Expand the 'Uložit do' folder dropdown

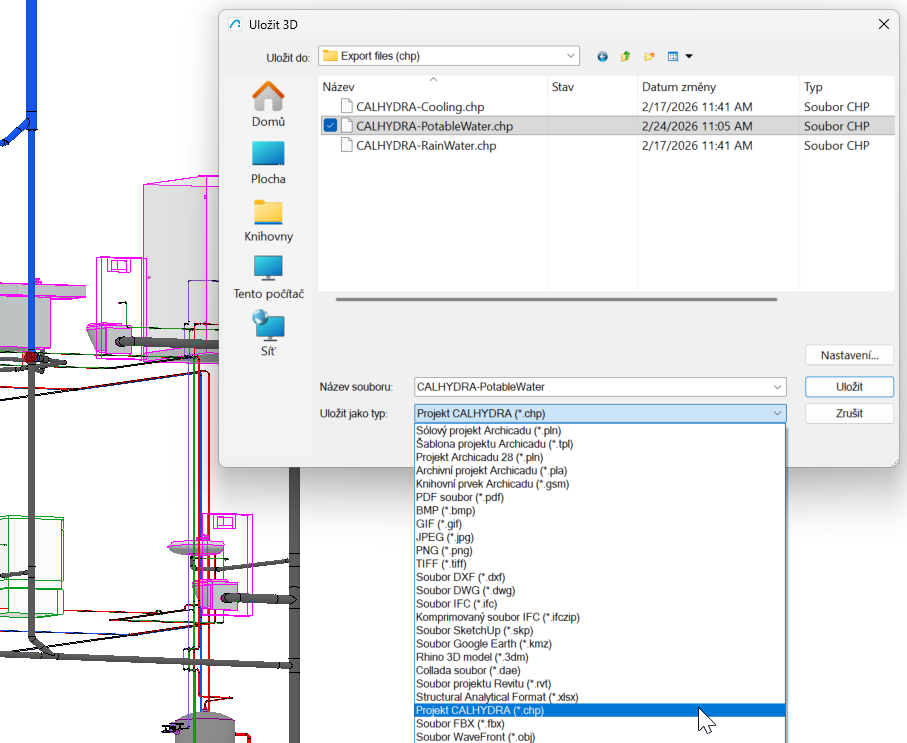pos(569,56)
